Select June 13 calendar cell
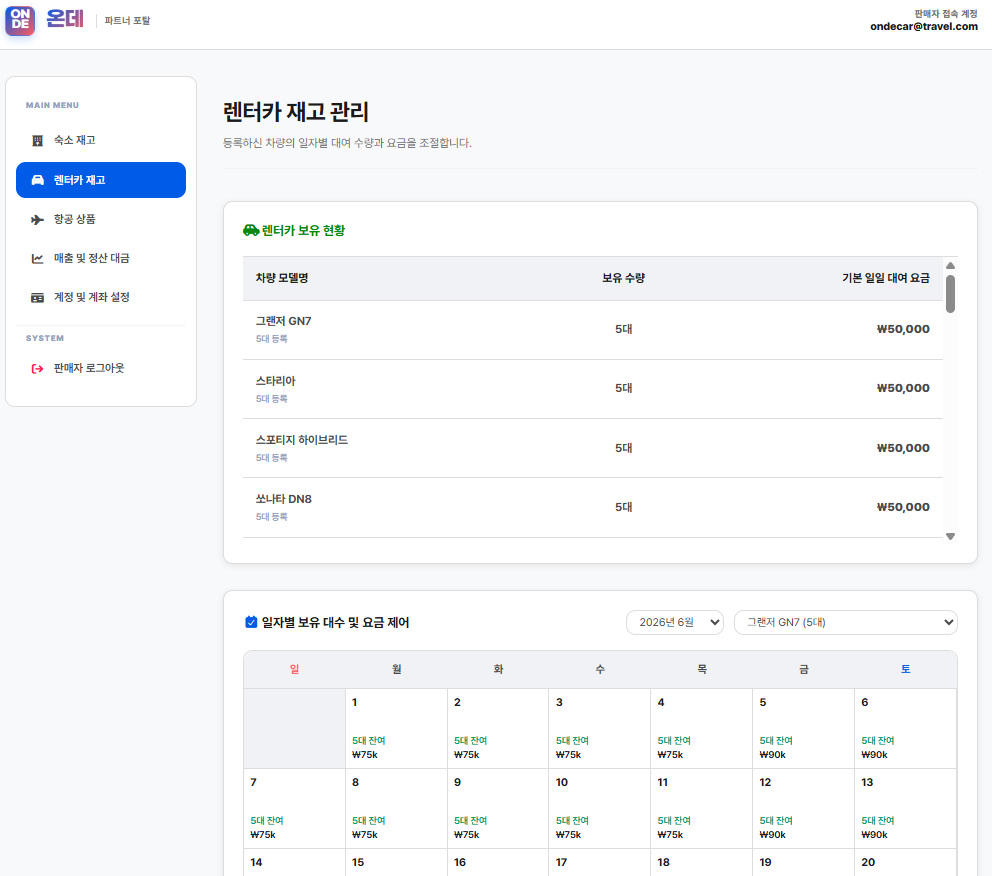This screenshot has width=992, height=876. coord(905,809)
